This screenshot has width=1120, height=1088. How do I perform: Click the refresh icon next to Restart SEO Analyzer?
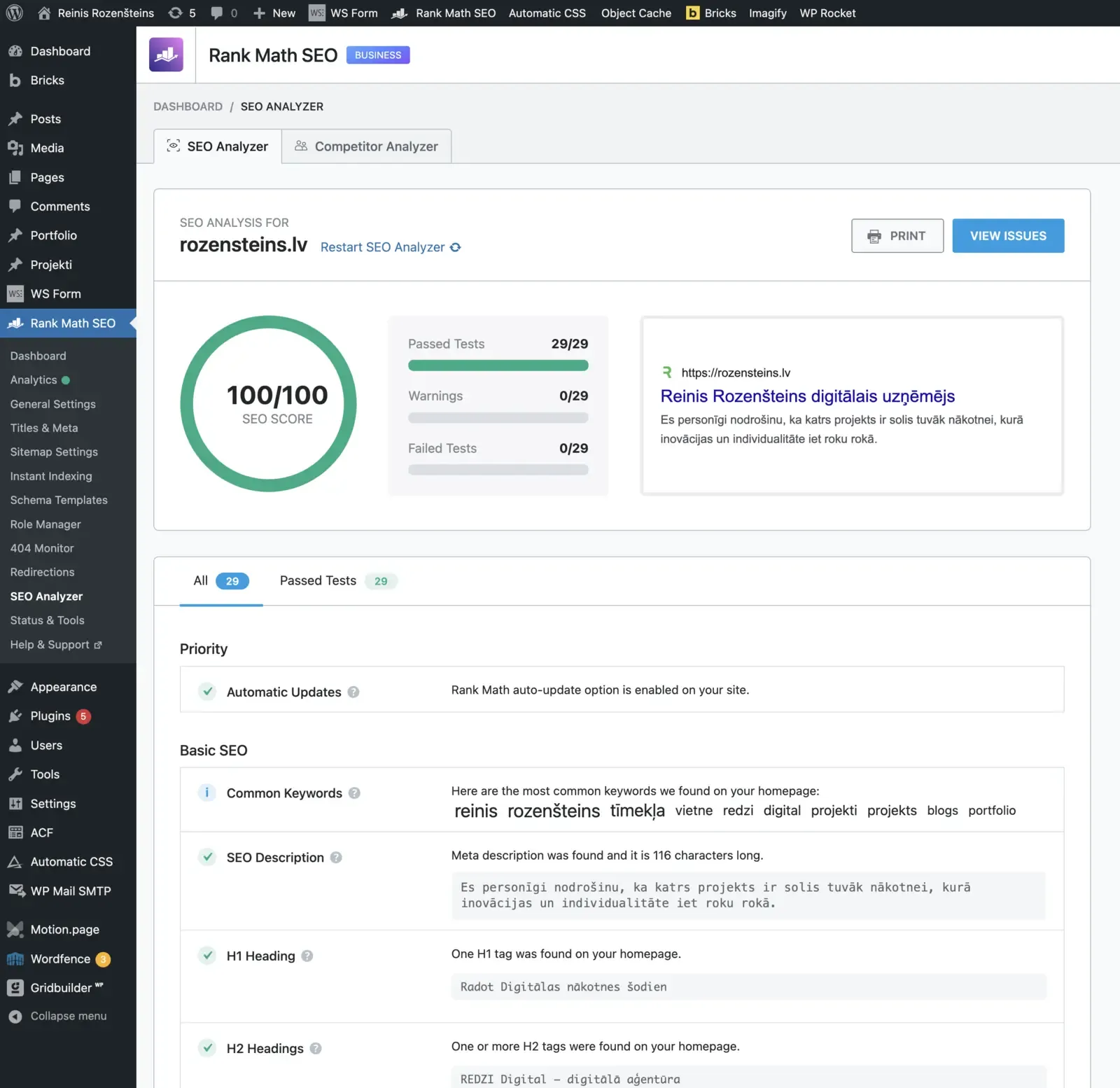456,247
